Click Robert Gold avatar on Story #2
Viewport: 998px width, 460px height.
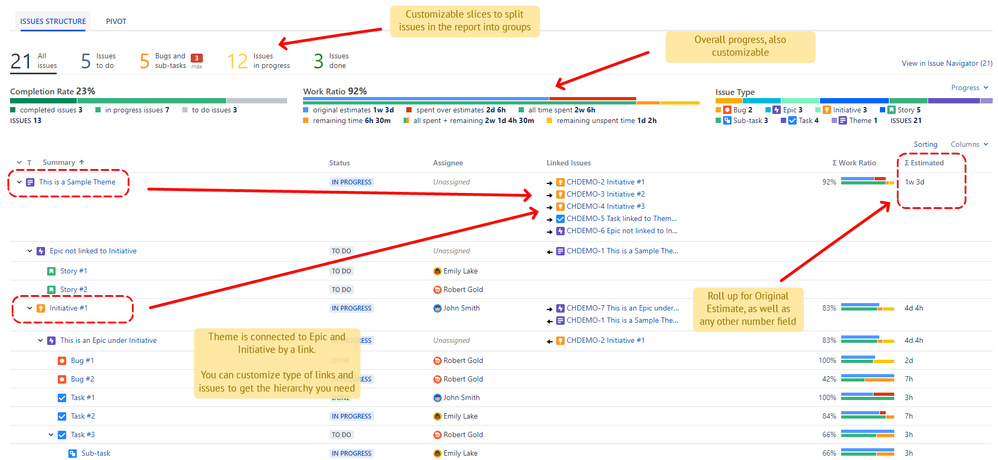tap(437, 289)
